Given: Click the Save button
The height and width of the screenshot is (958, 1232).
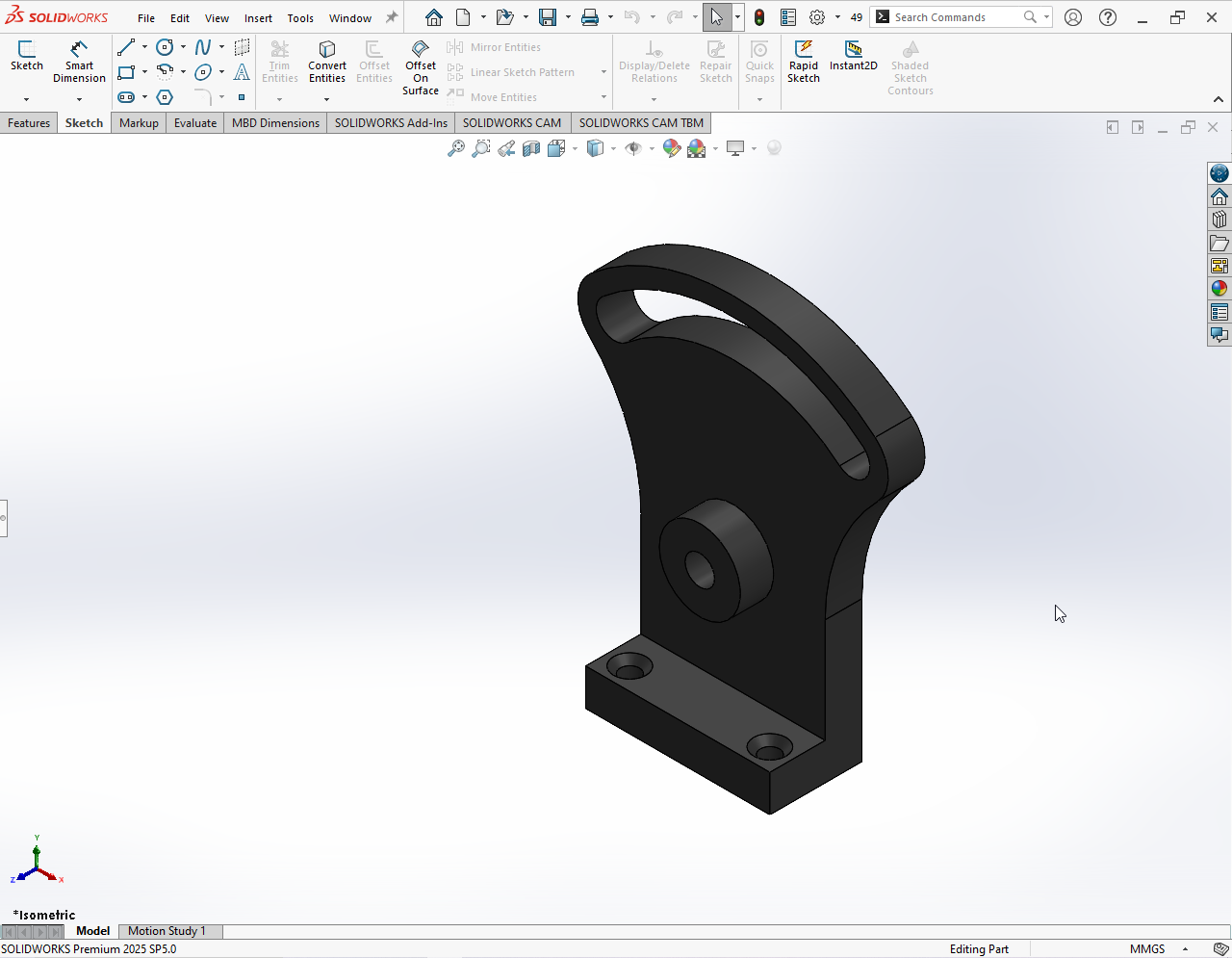Looking at the screenshot, I should [548, 17].
